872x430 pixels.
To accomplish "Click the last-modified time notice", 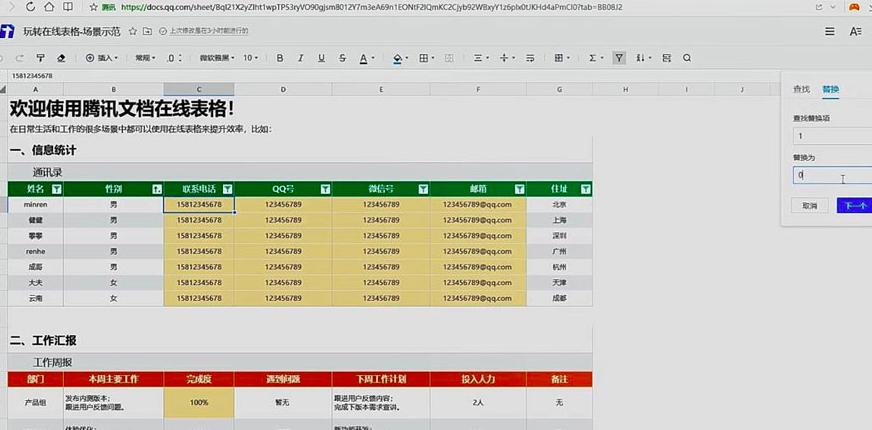I will [204, 31].
